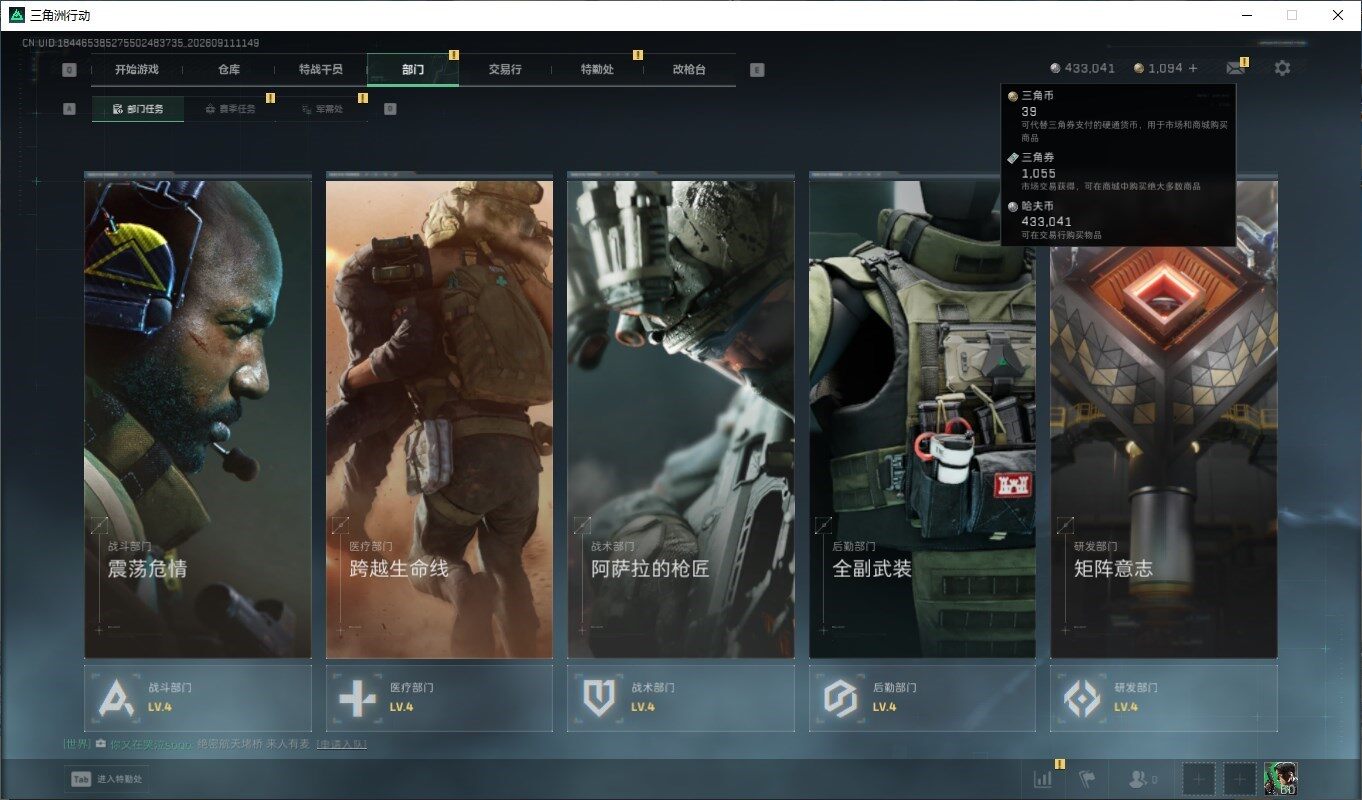Open the settings gear icon
The height and width of the screenshot is (800, 1362).
(x=1282, y=68)
